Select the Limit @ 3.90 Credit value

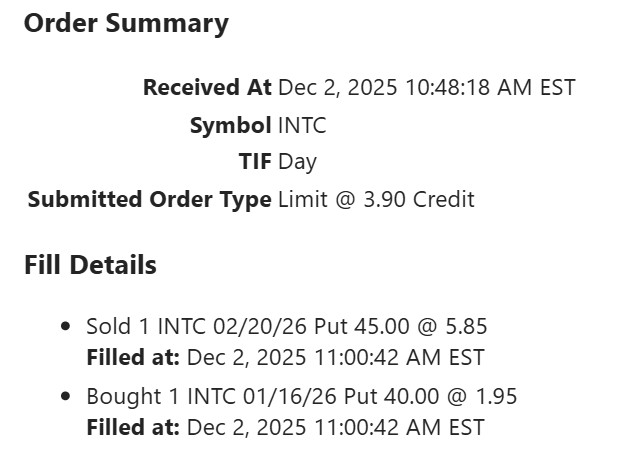376,199
